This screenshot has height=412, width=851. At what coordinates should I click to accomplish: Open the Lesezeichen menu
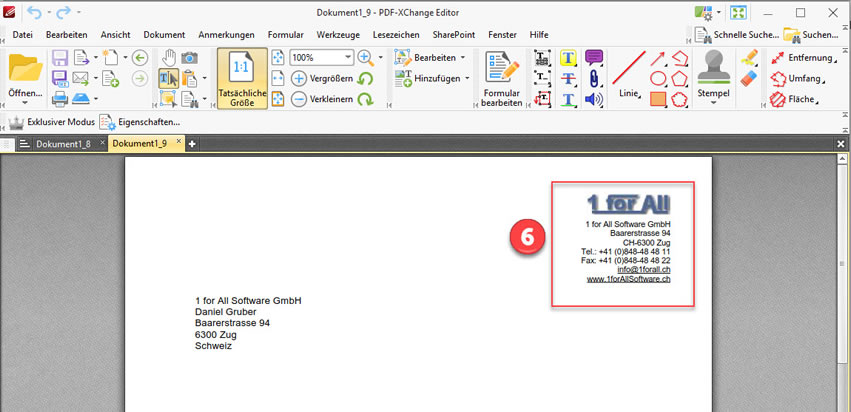(396, 35)
